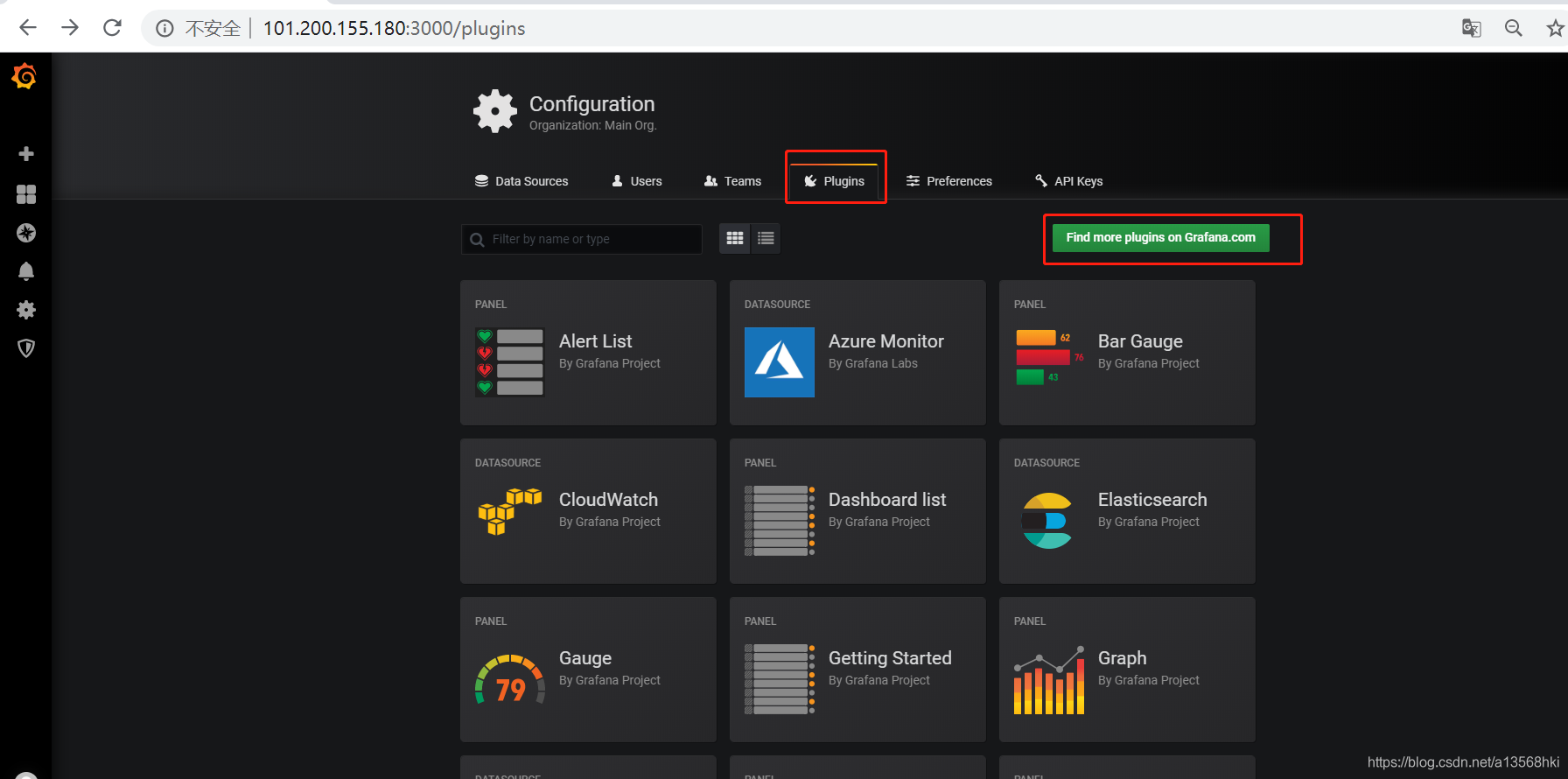Open the Getting Started plugin card
The height and width of the screenshot is (779, 1568).
coord(857,670)
